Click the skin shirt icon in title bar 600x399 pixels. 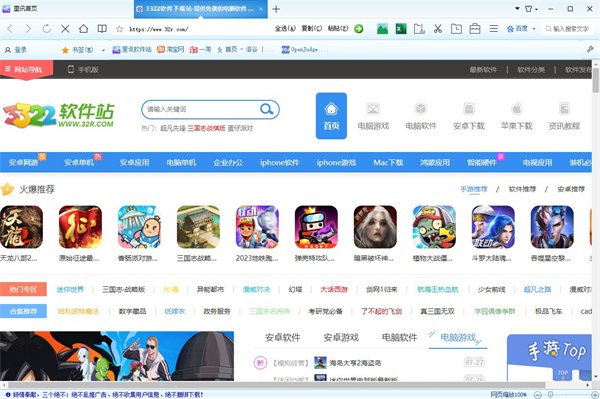[529, 8]
